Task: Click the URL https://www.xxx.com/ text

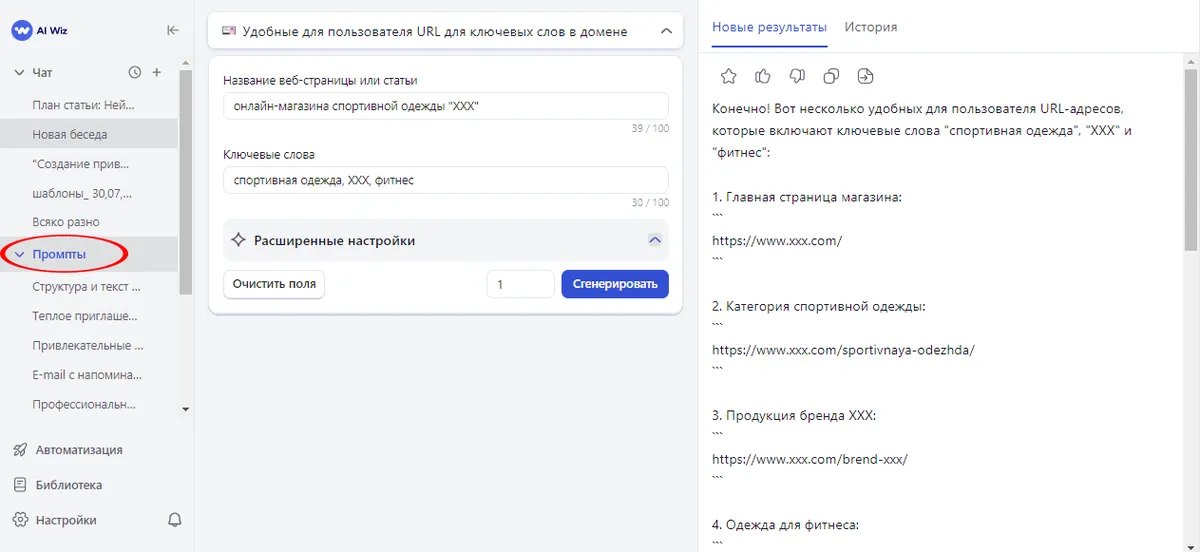Action: tap(777, 240)
